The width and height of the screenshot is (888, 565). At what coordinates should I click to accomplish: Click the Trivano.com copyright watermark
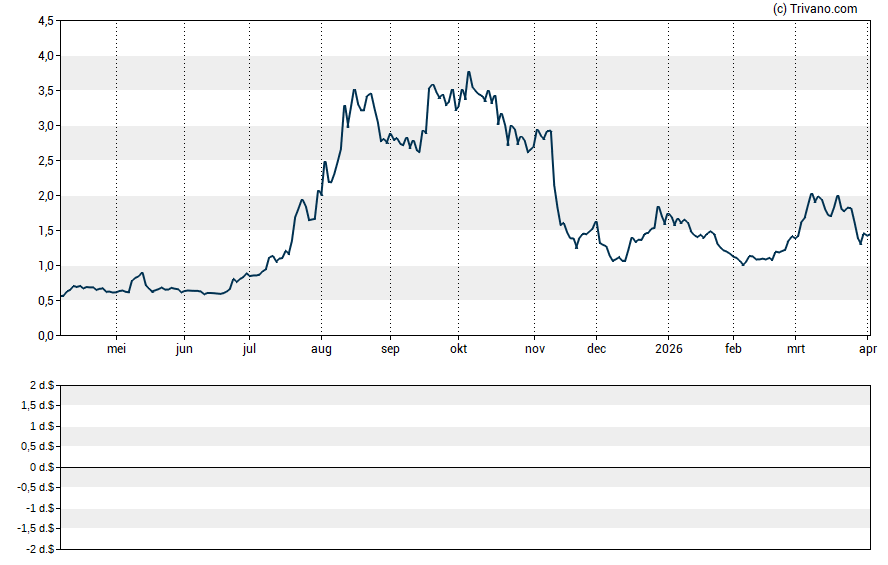815,9
